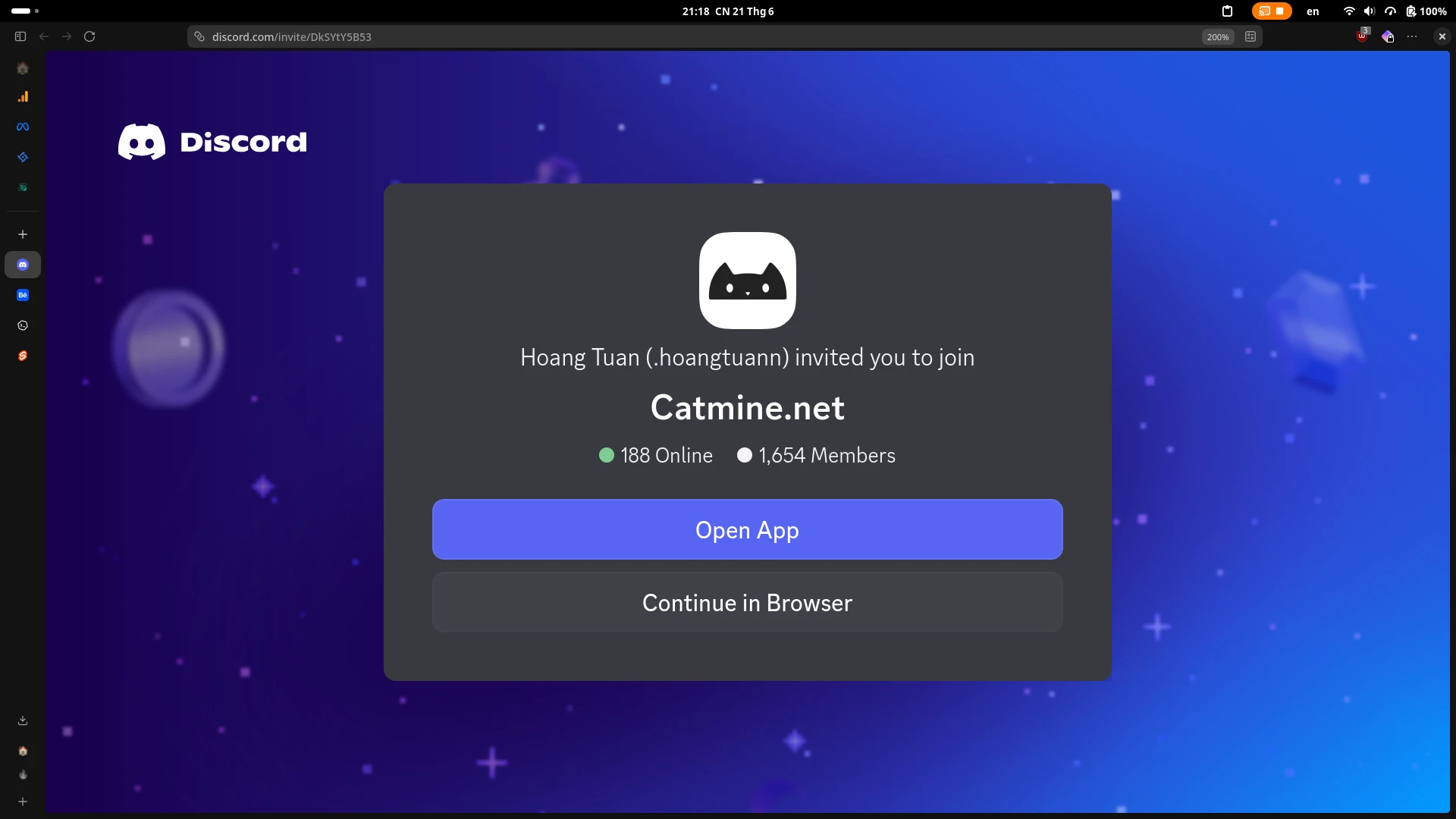
Task: Open the Activities pill at top left
Action: [x=25, y=11]
